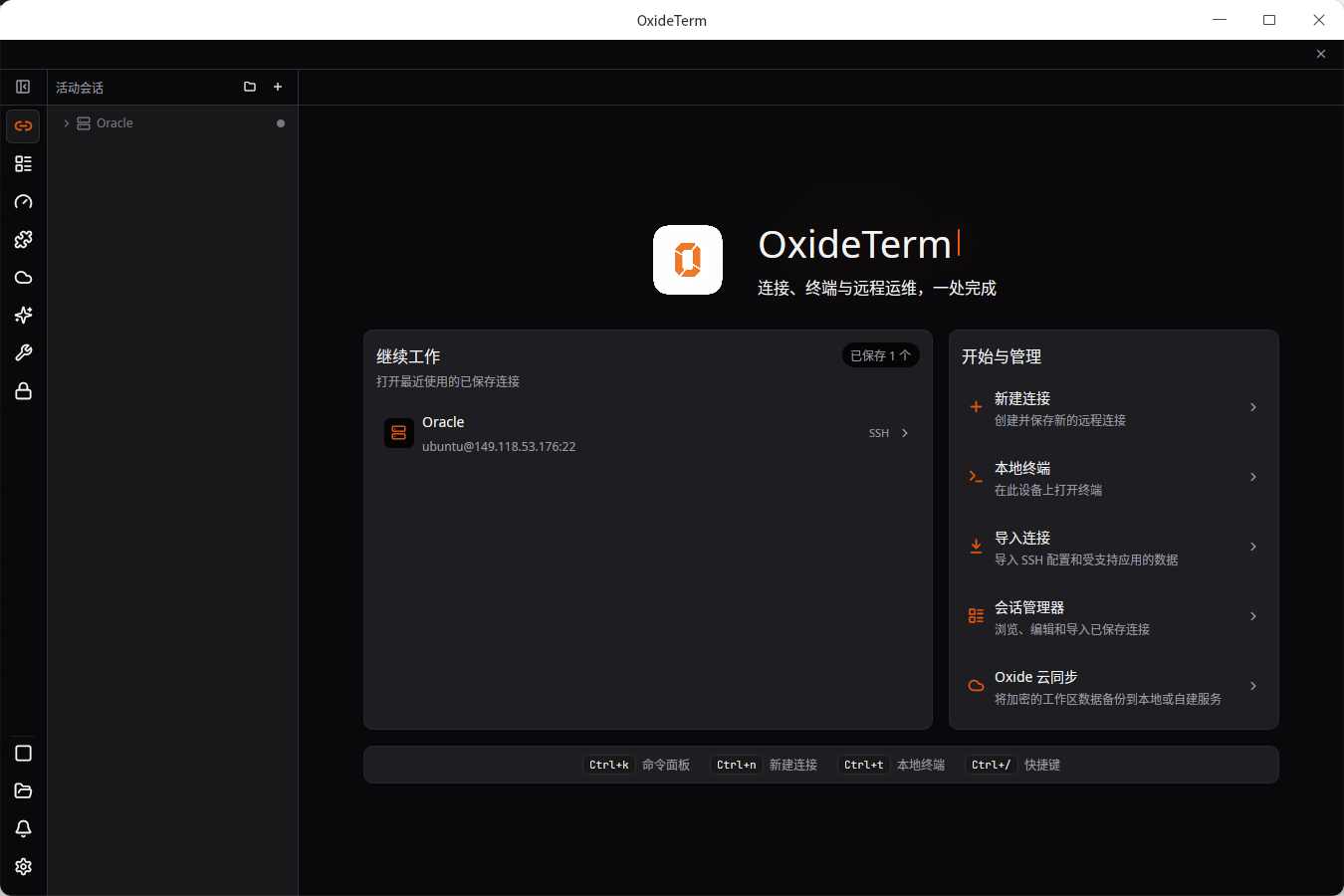Click the new folder icon beside 活动会话
The height and width of the screenshot is (896, 1344).
click(x=250, y=87)
